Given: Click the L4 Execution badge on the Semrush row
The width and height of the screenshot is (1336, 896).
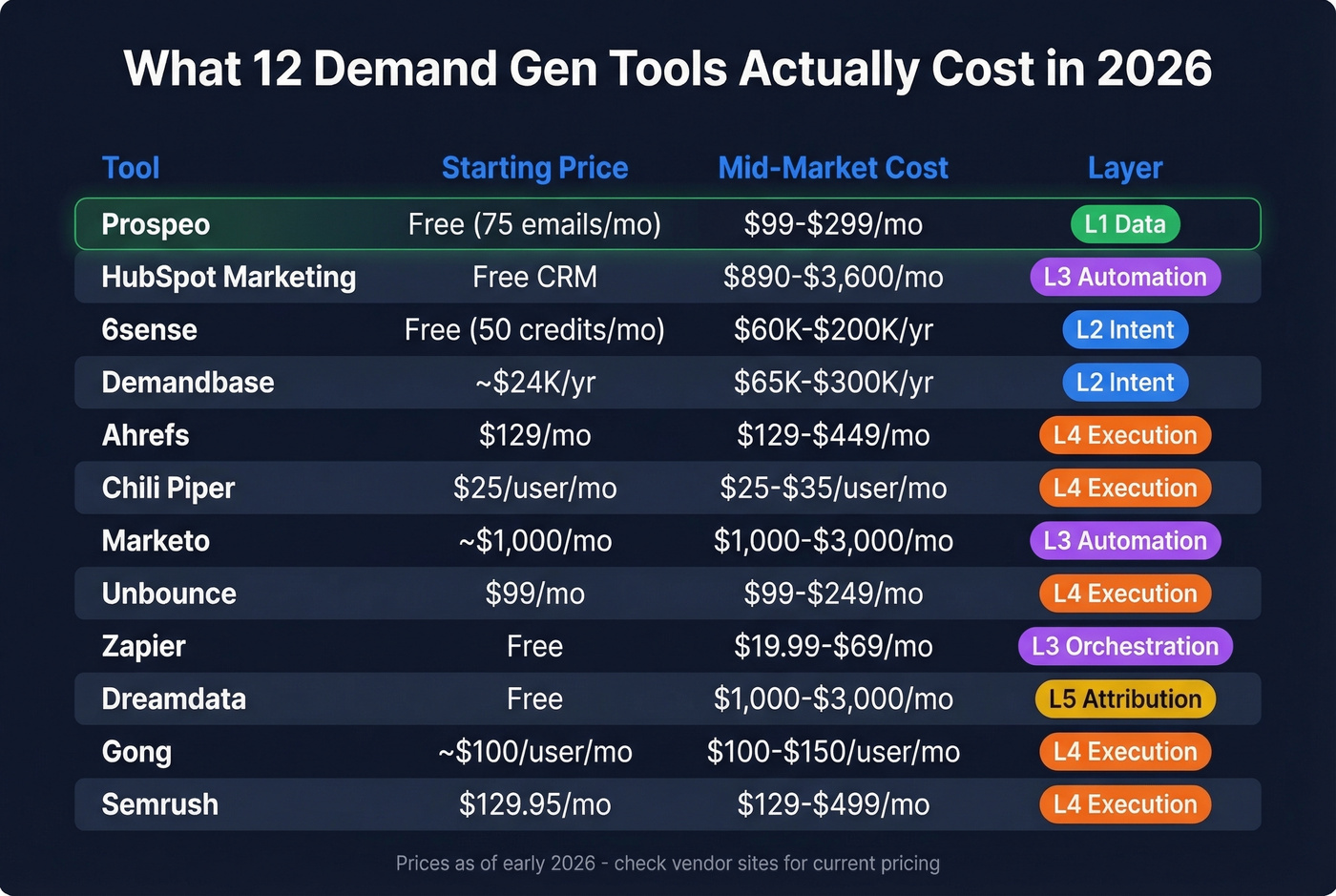Looking at the screenshot, I should coord(1125,804).
